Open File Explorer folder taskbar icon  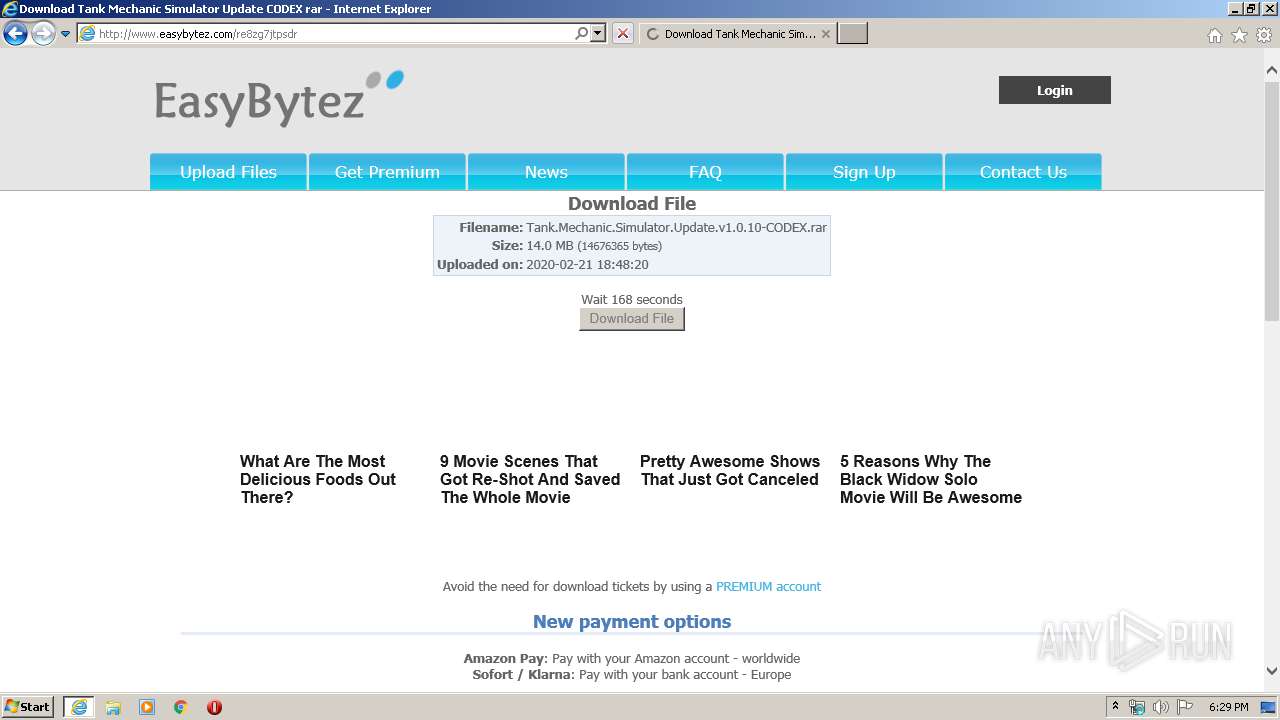click(113, 707)
